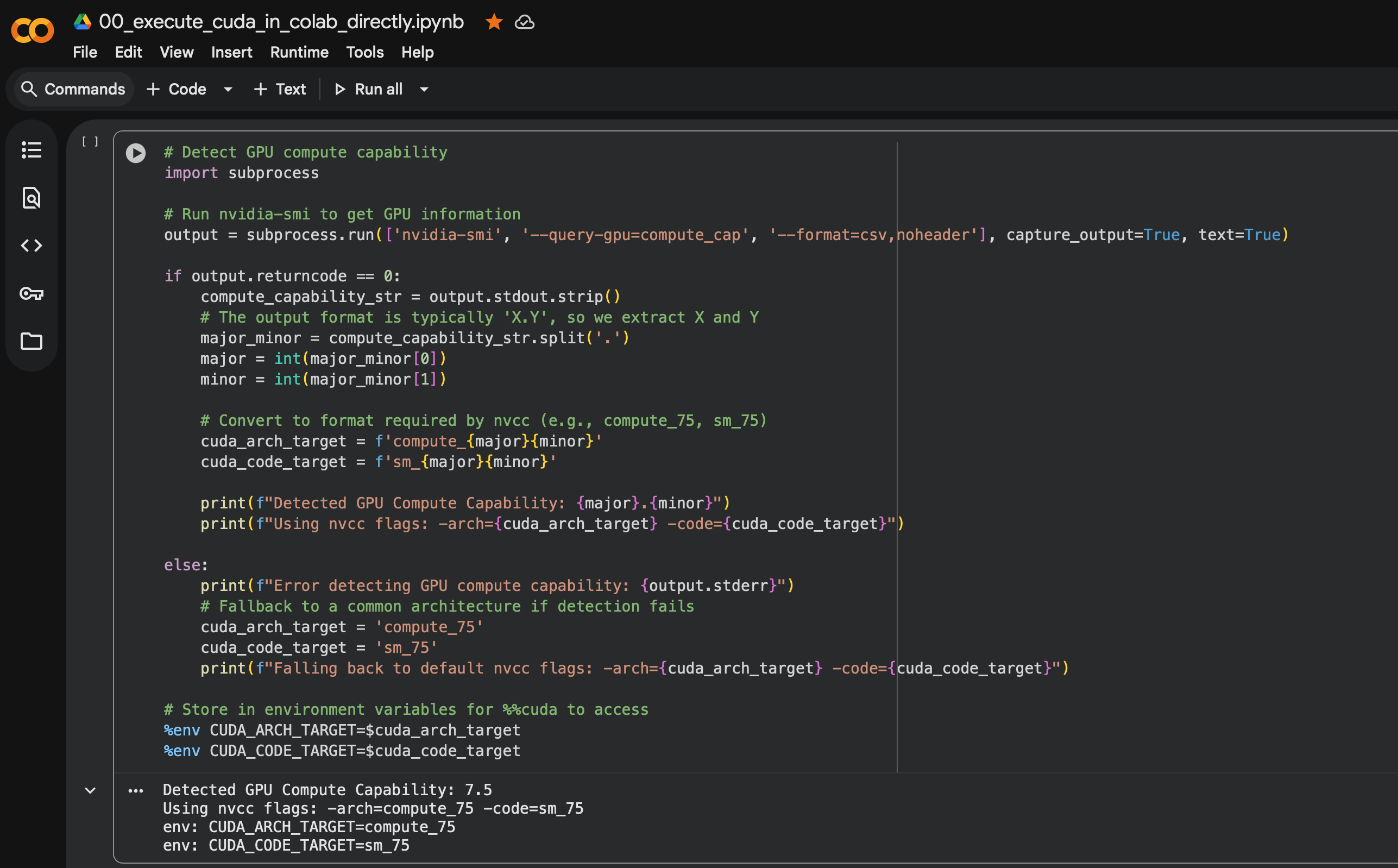The image size is (1398, 868).
Task: Open the Secrets key icon
Action: (x=31, y=293)
